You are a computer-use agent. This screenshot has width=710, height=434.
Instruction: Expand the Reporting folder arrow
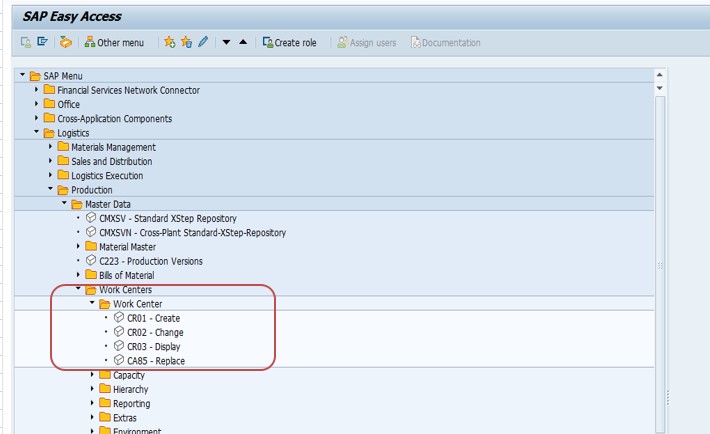(92, 403)
